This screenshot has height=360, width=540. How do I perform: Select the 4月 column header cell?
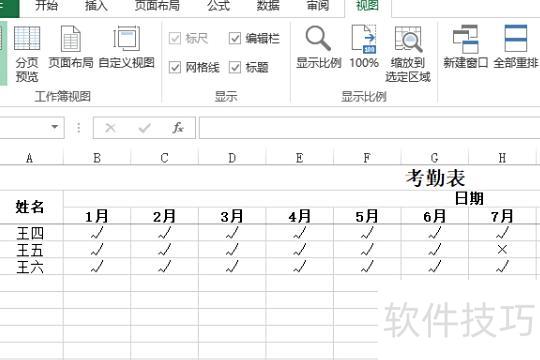click(300, 216)
